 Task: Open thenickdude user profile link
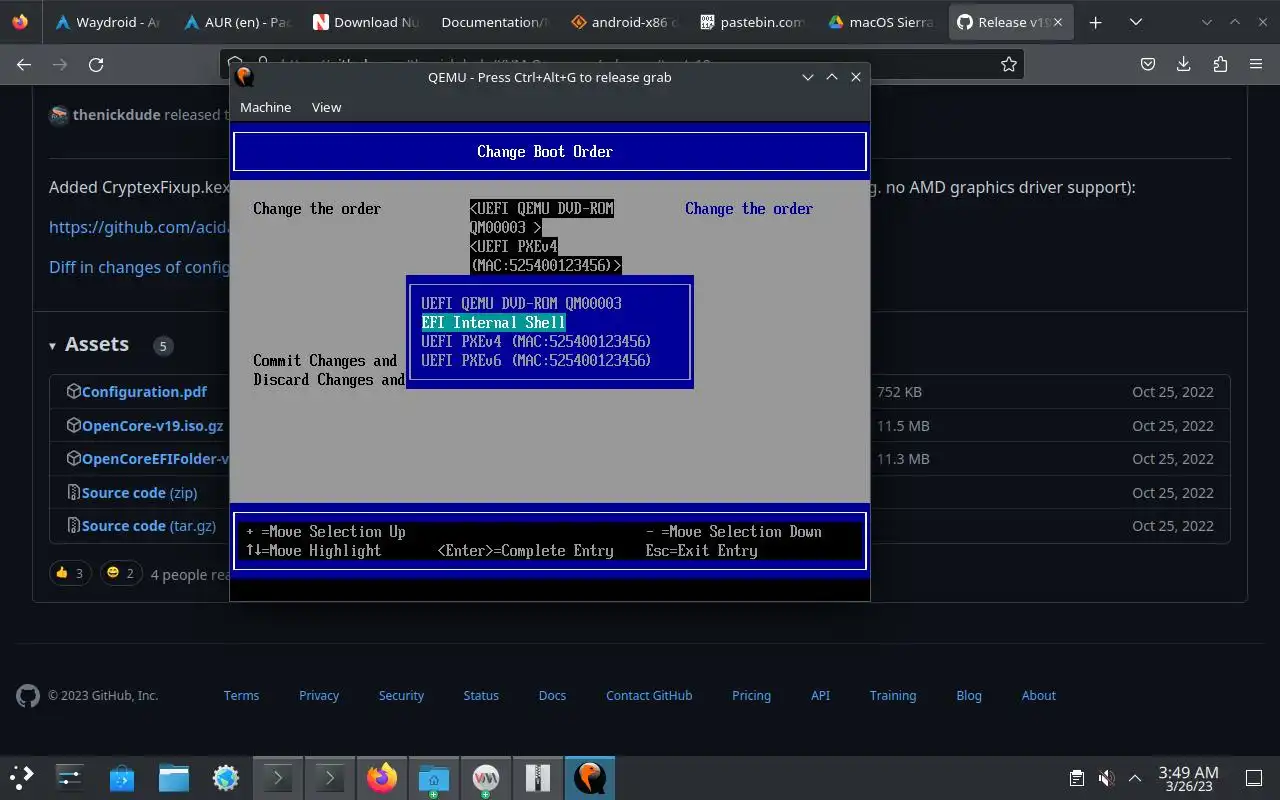pos(116,114)
